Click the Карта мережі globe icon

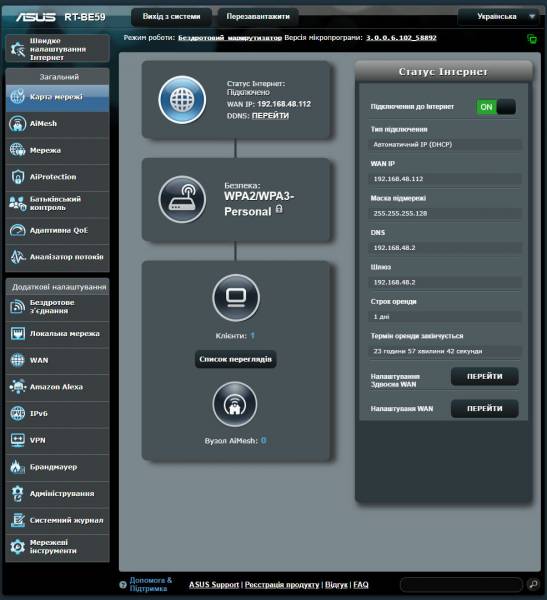(18, 97)
